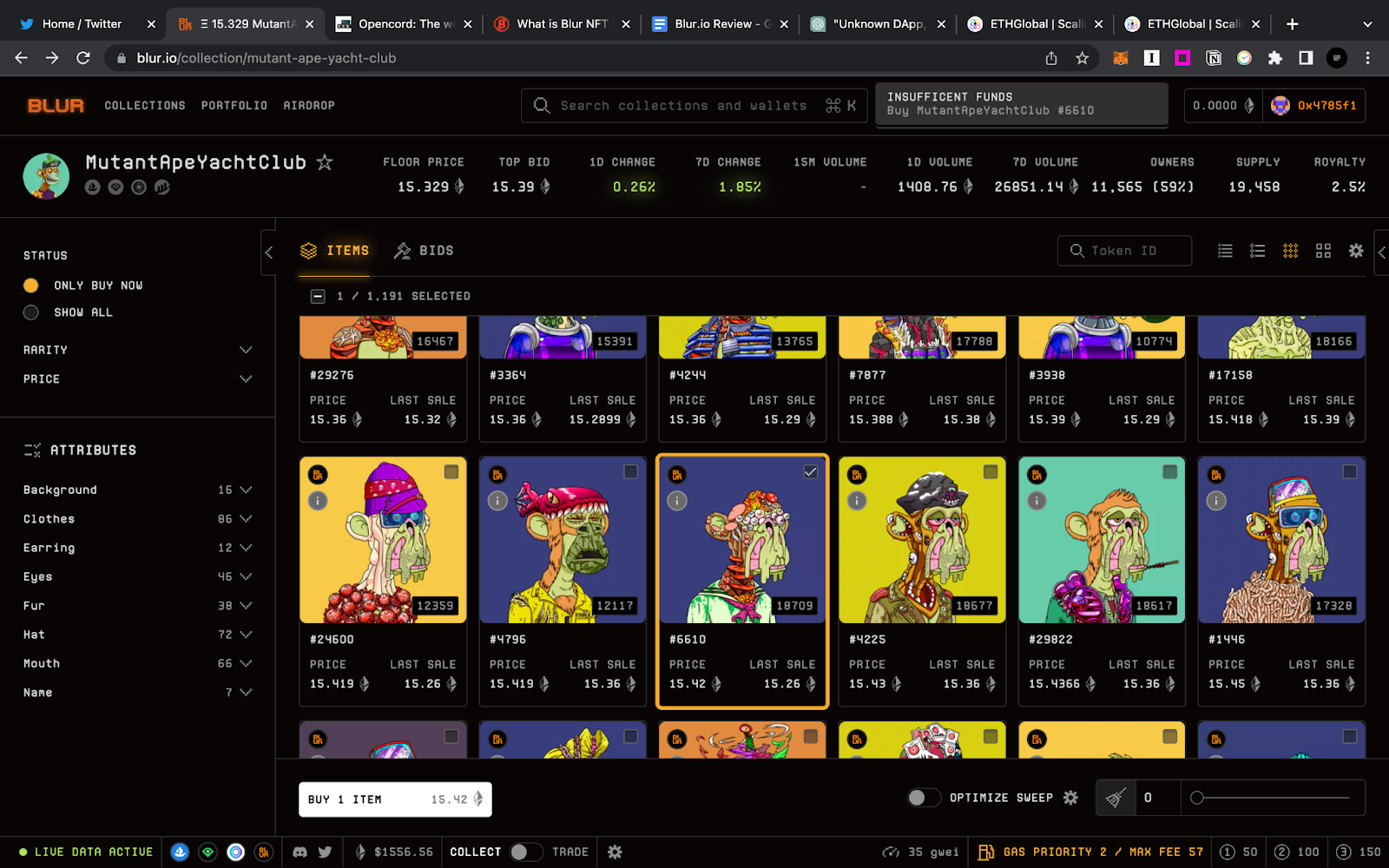
Task: Expand the Rarity filter
Action: pos(137,350)
